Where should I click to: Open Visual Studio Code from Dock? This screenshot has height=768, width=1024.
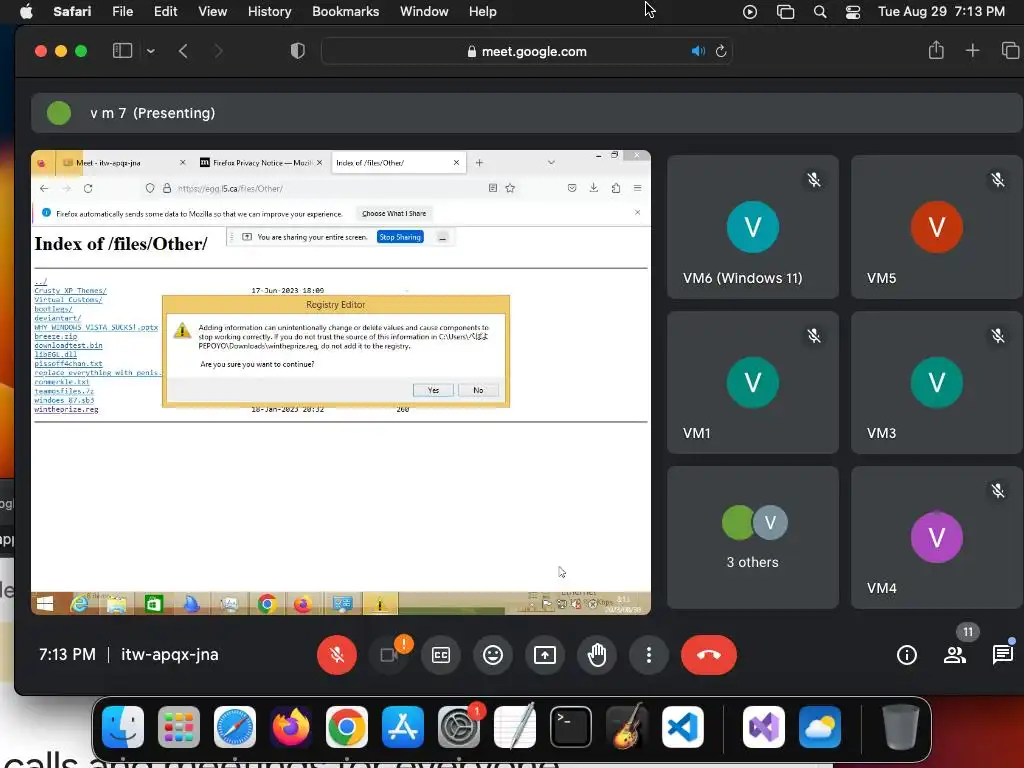click(682, 727)
